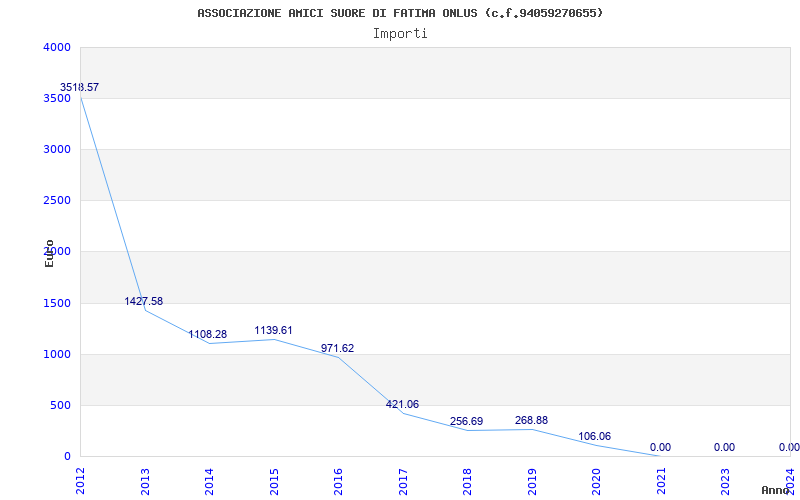Click the Associazione Amici Suore chart title

[x=400, y=13]
